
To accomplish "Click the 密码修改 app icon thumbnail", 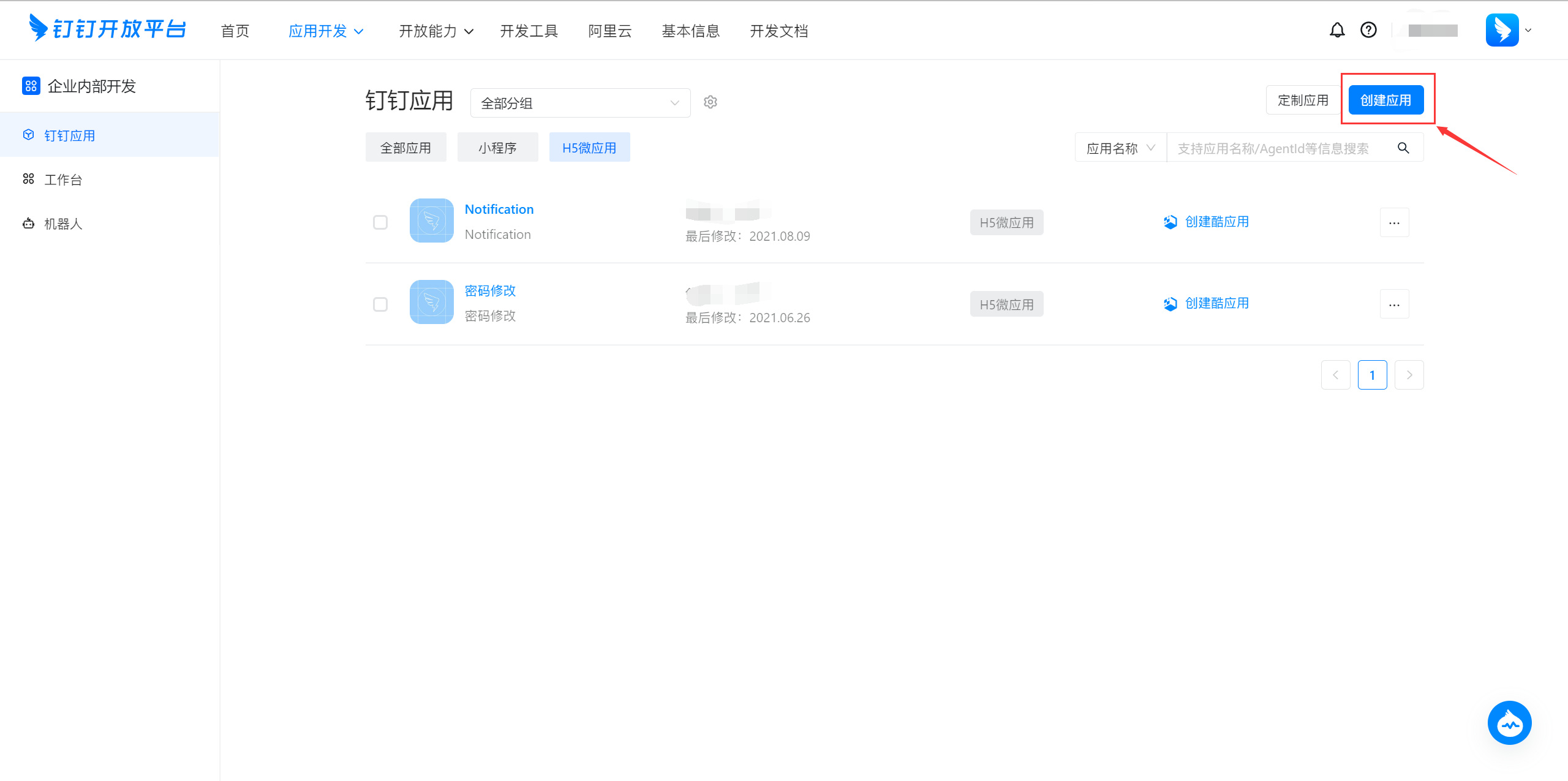I will (432, 303).
